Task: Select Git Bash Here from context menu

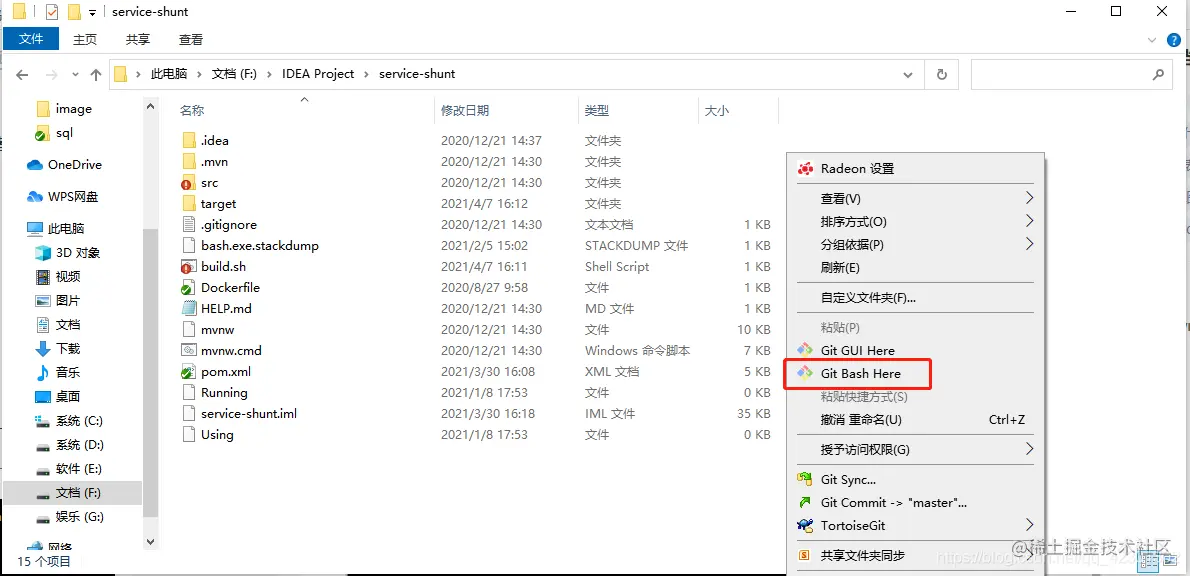Action: coord(857,373)
